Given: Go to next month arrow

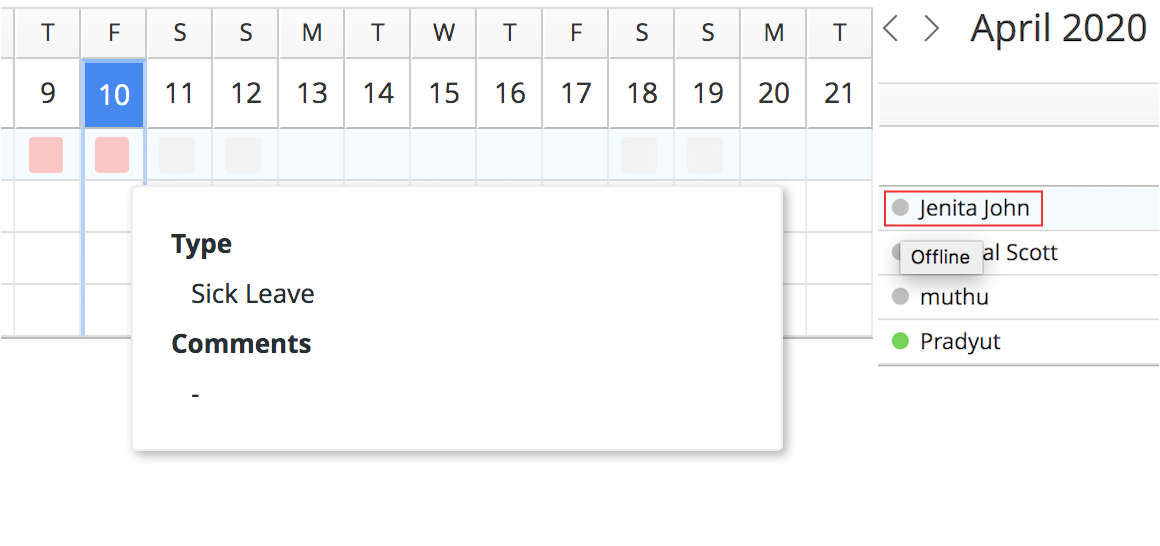Looking at the screenshot, I should [931, 29].
